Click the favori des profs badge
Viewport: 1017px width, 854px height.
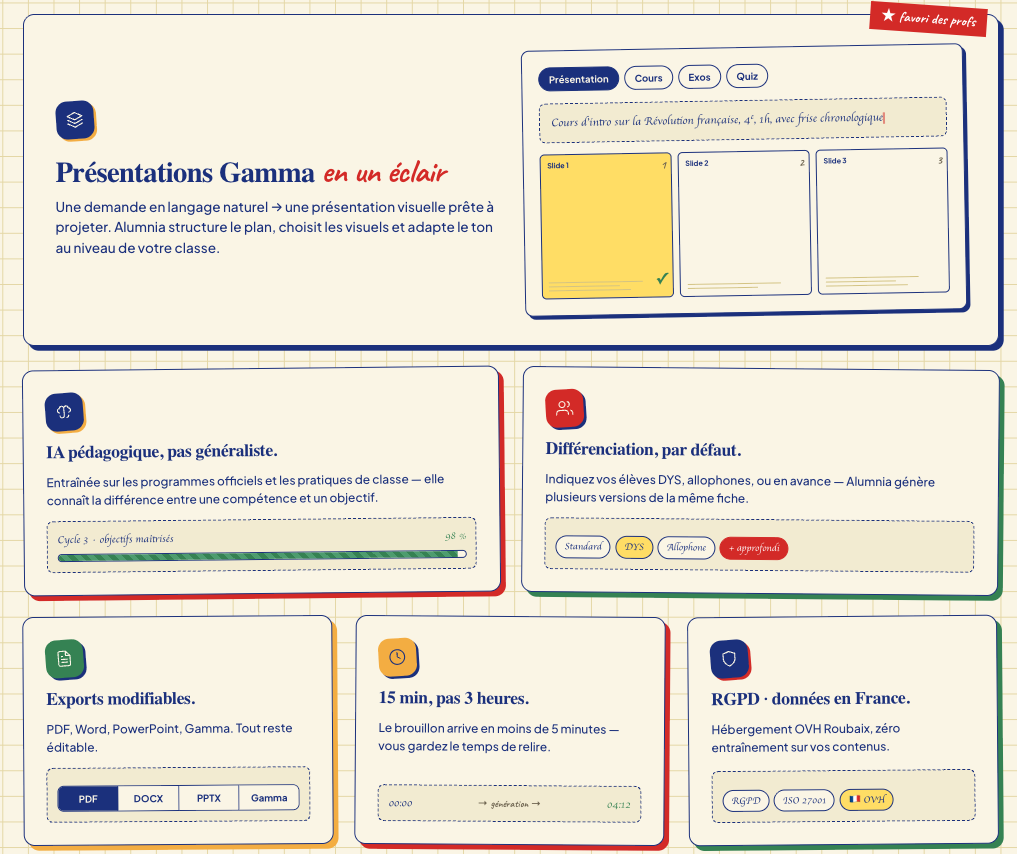pos(928,19)
